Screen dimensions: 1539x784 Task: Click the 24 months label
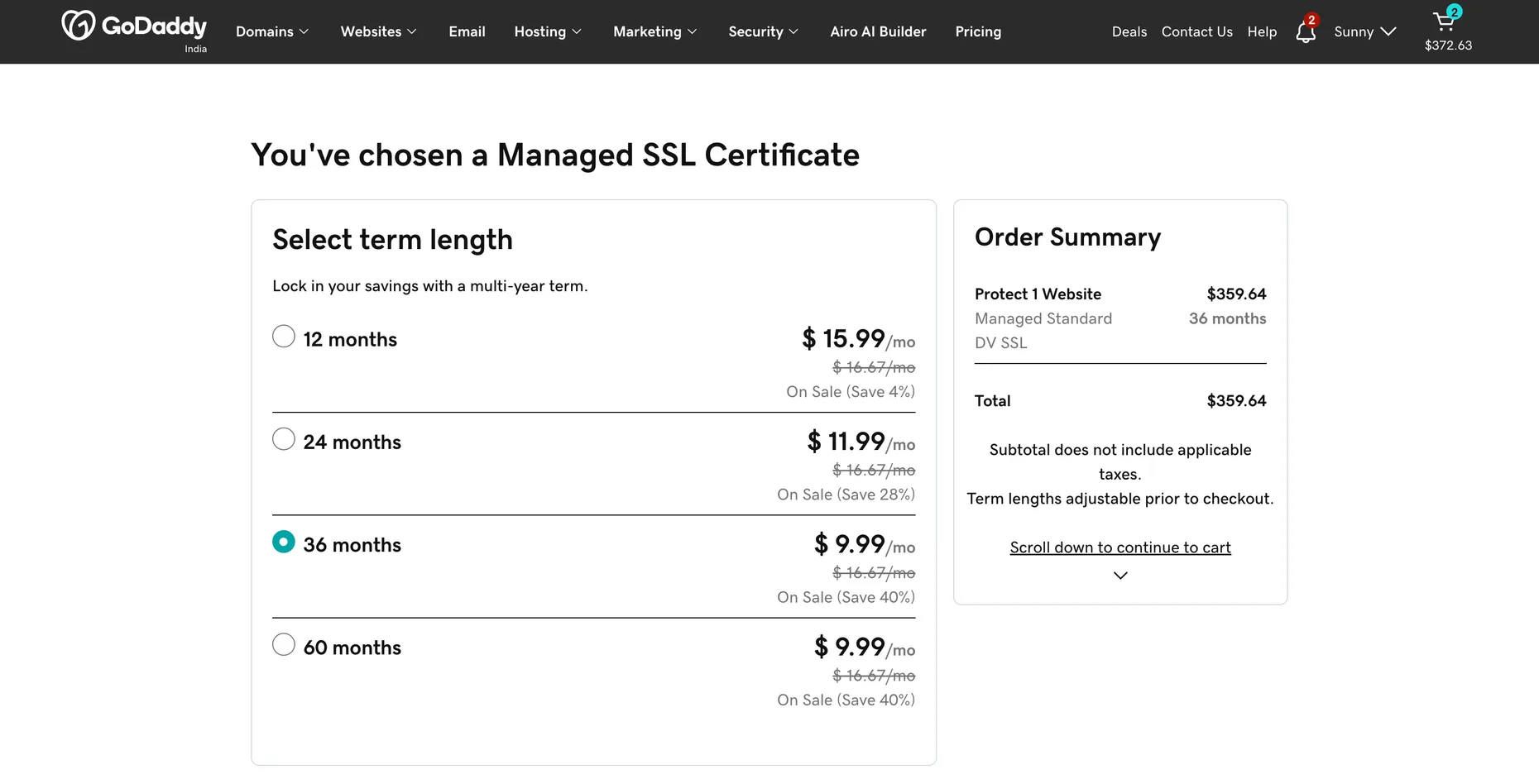point(352,442)
